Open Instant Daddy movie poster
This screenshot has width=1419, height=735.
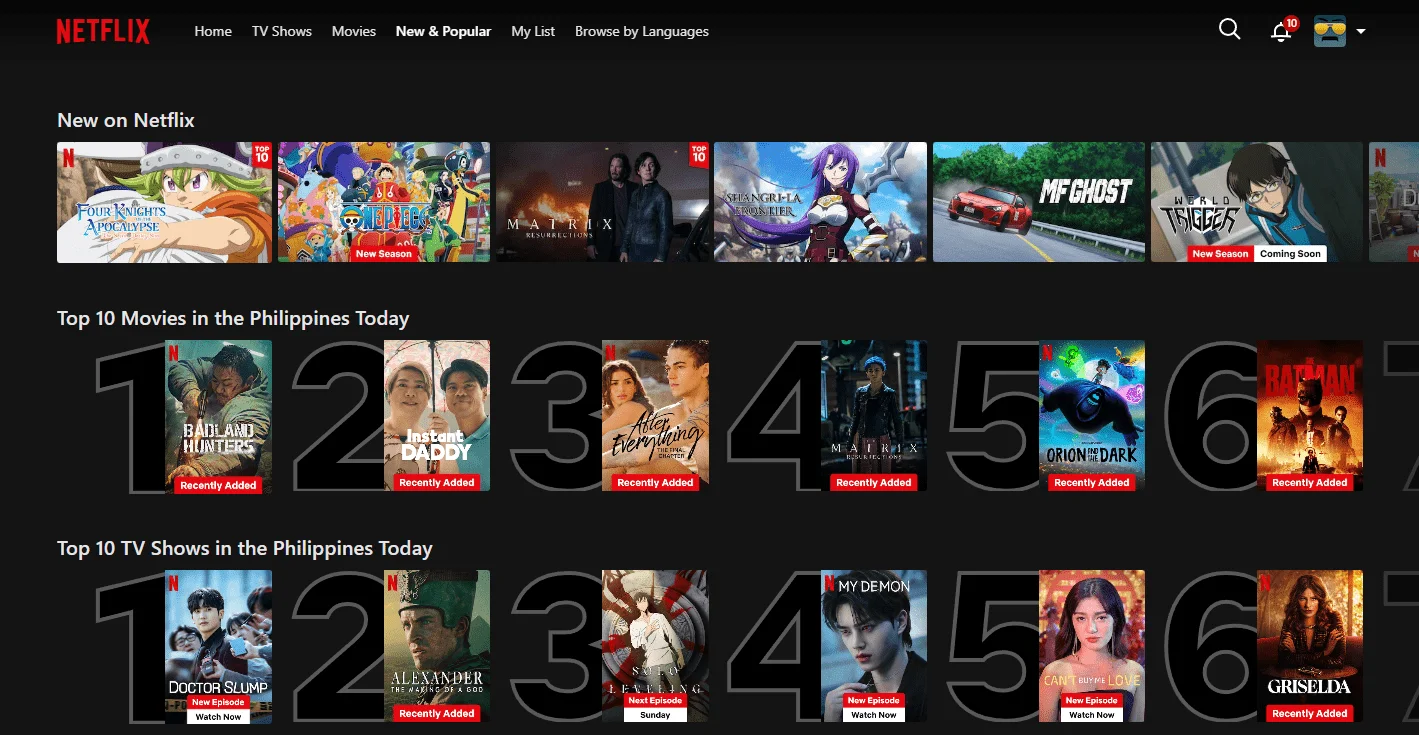coord(437,416)
